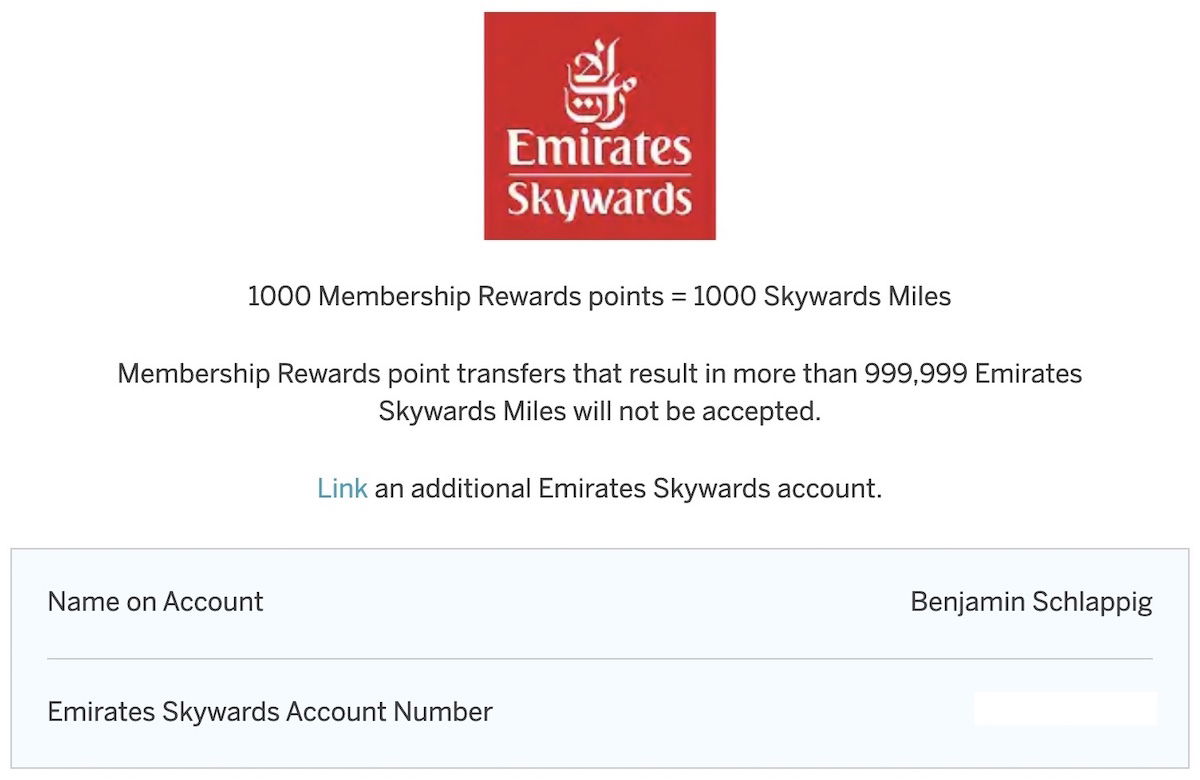
Task: Click the additional Emirates Skywards account text
Action: click(x=646, y=489)
